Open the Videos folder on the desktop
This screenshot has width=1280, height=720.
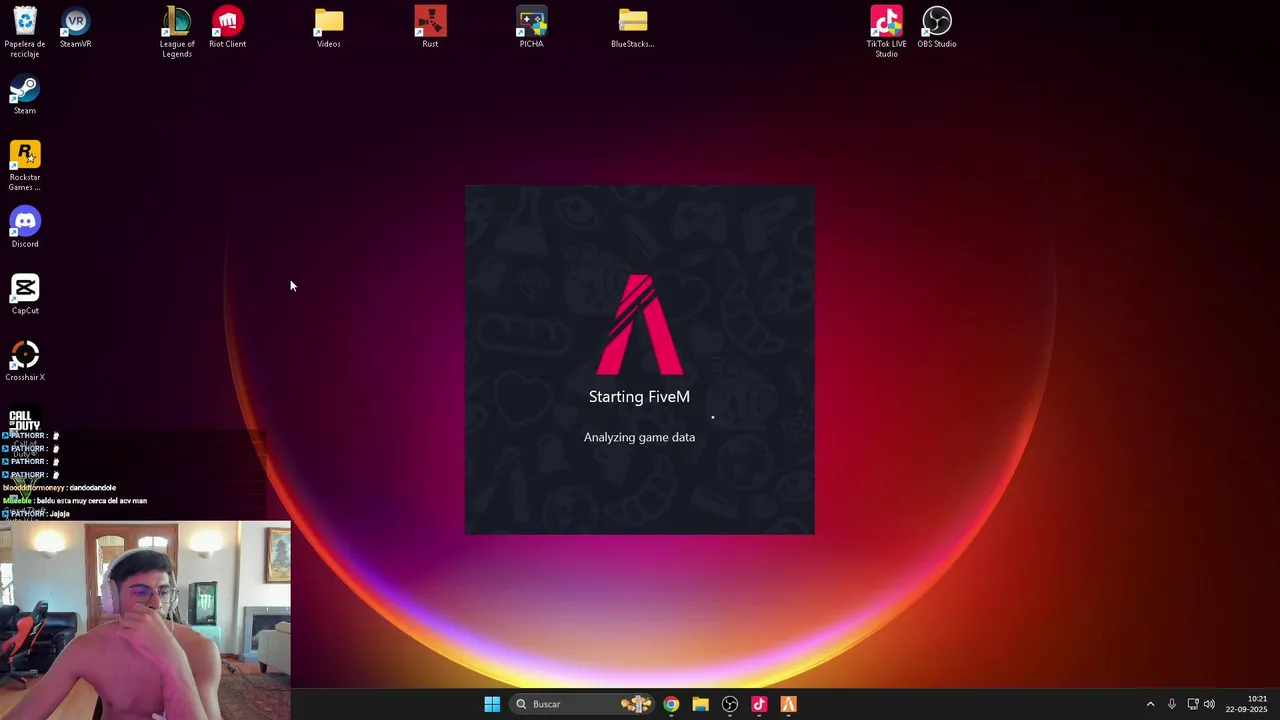(329, 28)
